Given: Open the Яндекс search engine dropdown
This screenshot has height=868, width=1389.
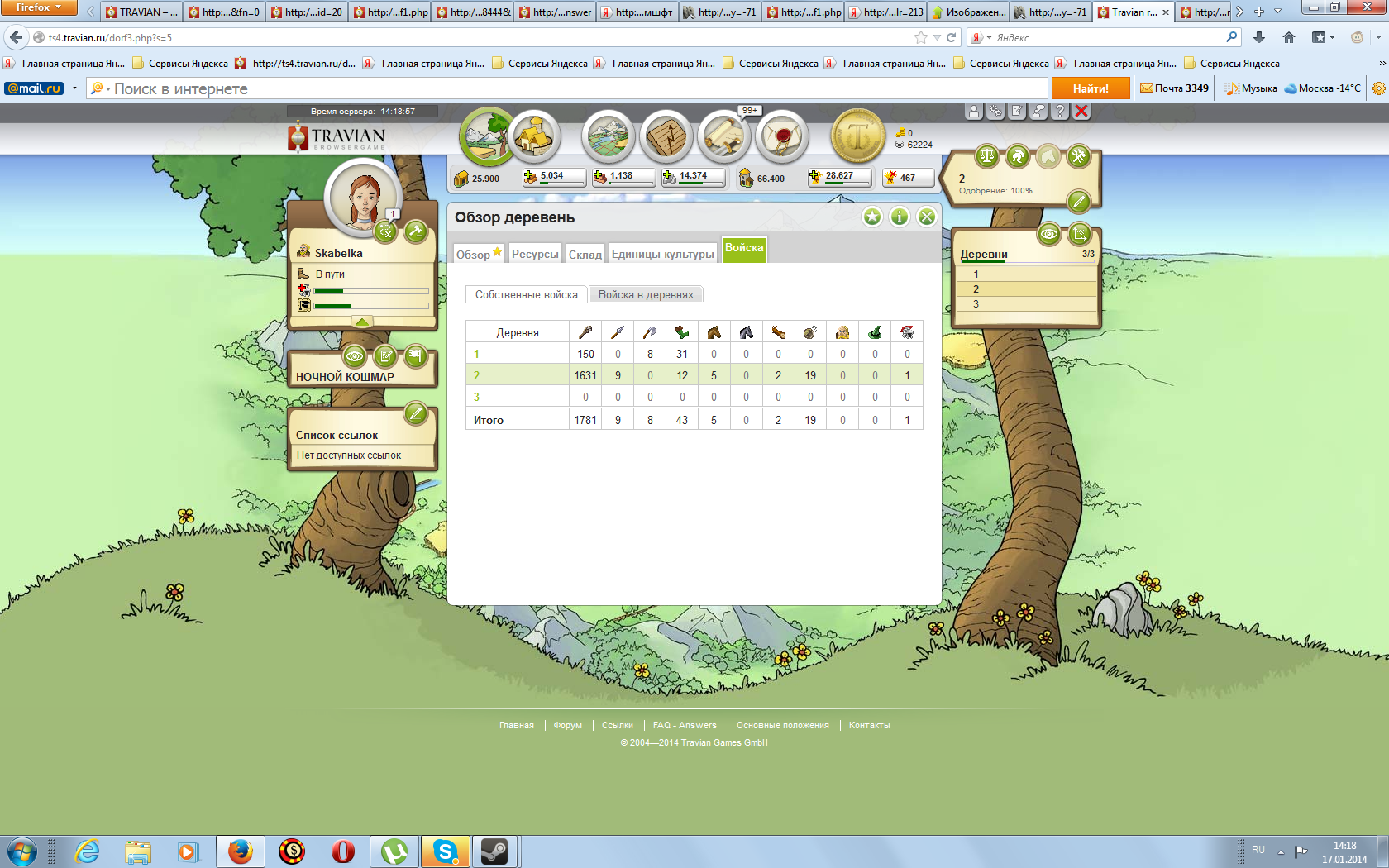Looking at the screenshot, I should pos(981,37).
